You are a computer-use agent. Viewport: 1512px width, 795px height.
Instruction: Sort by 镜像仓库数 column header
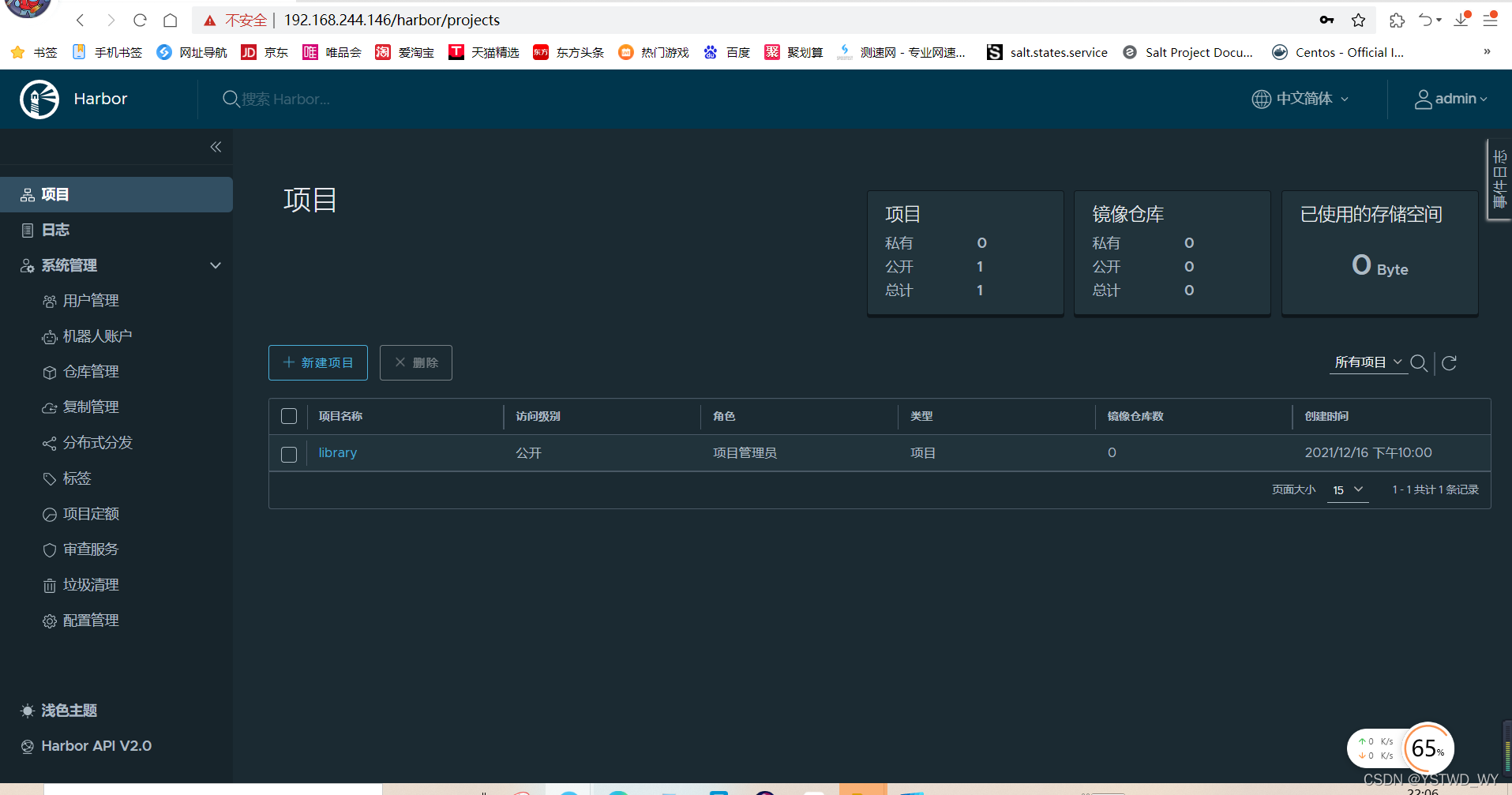[x=1135, y=417]
